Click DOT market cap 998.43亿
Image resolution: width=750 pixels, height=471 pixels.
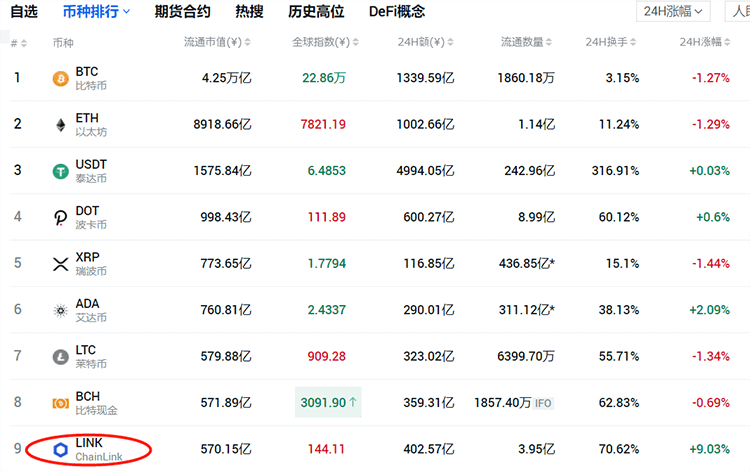click(226, 217)
